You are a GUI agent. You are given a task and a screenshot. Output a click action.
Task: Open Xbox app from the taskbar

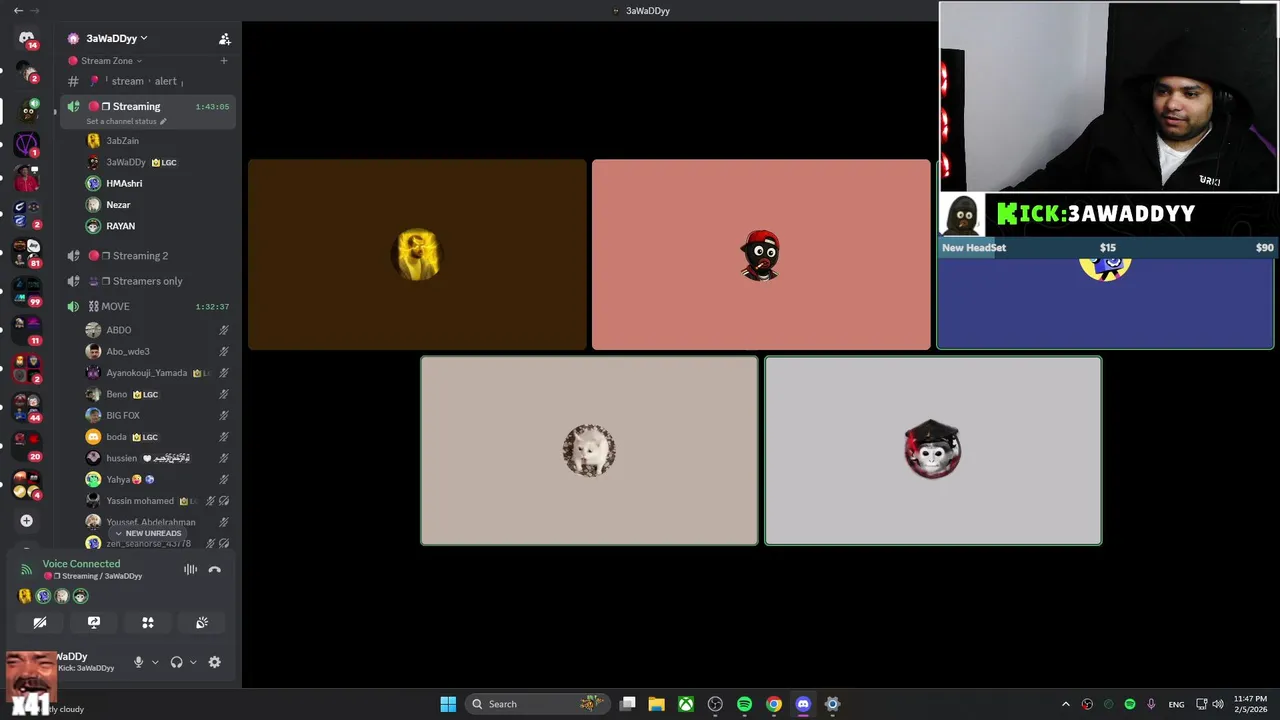(x=686, y=704)
